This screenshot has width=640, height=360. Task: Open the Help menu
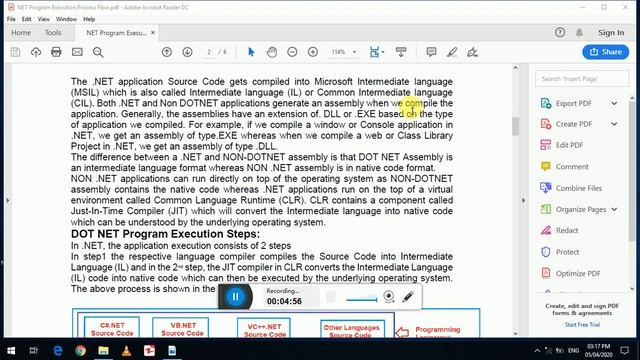click(x=89, y=19)
